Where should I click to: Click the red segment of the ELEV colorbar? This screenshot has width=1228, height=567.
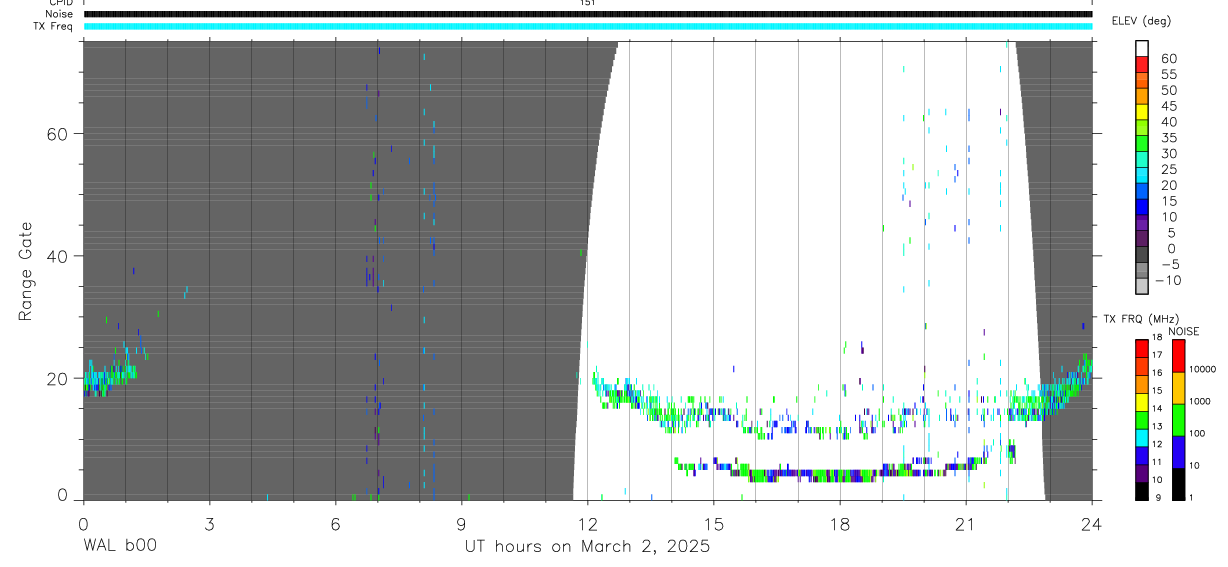pos(1142,66)
